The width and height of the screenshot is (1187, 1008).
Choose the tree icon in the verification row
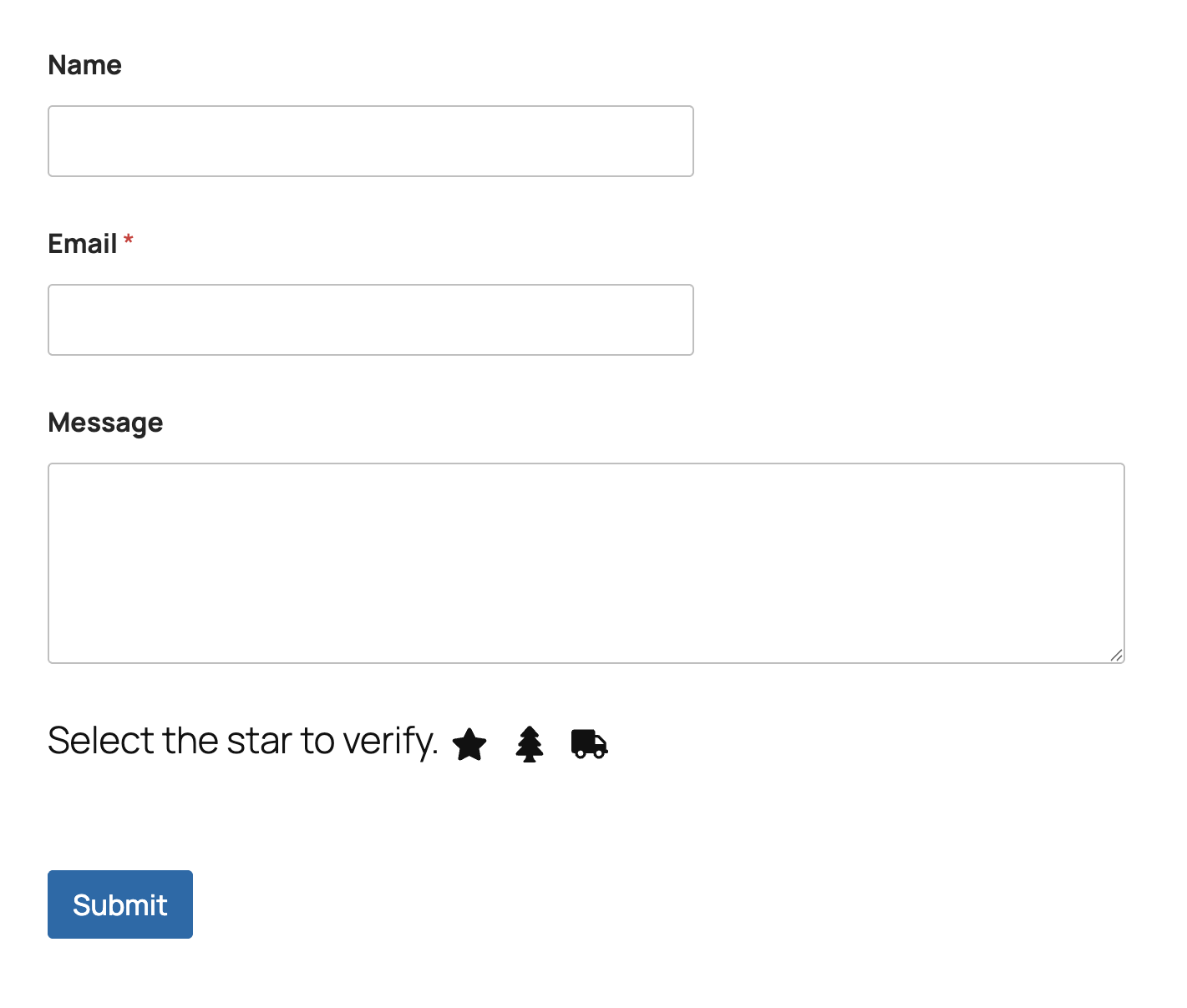click(x=529, y=745)
